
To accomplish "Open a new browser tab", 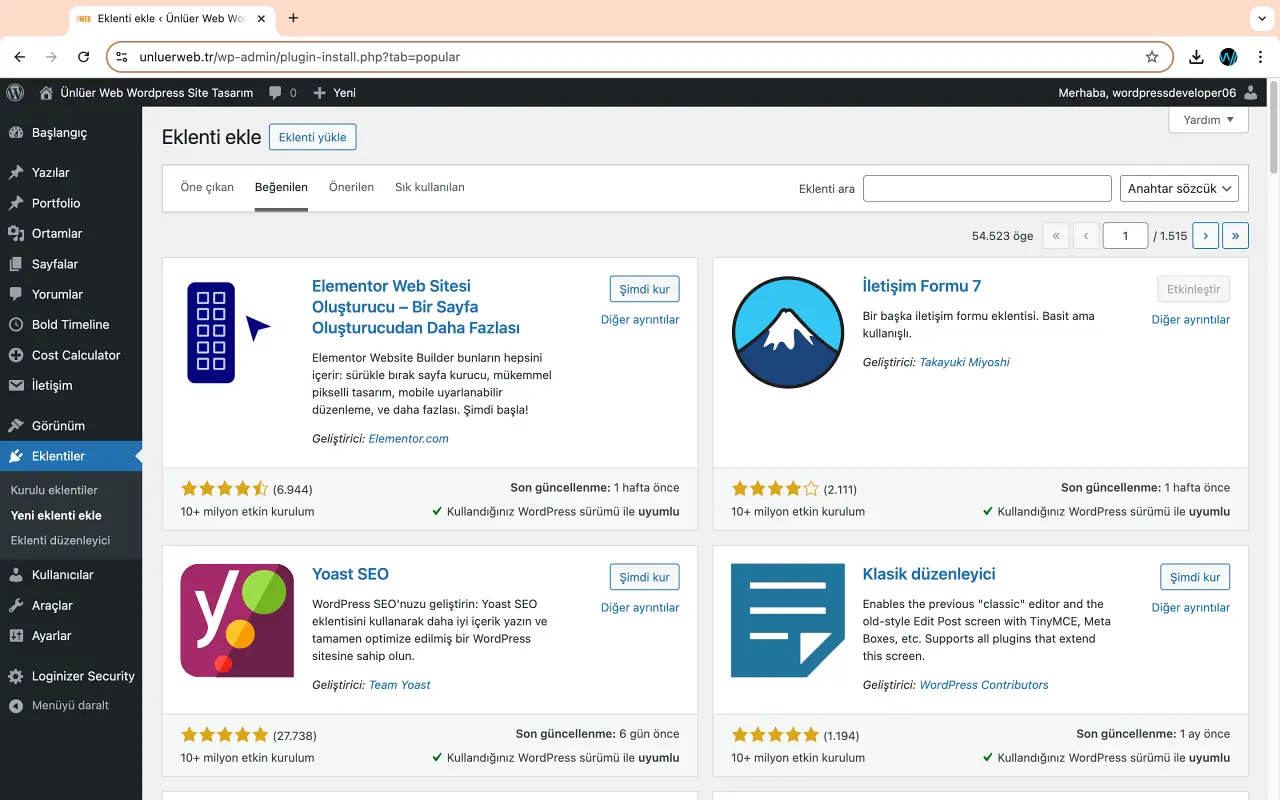I will click(293, 18).
